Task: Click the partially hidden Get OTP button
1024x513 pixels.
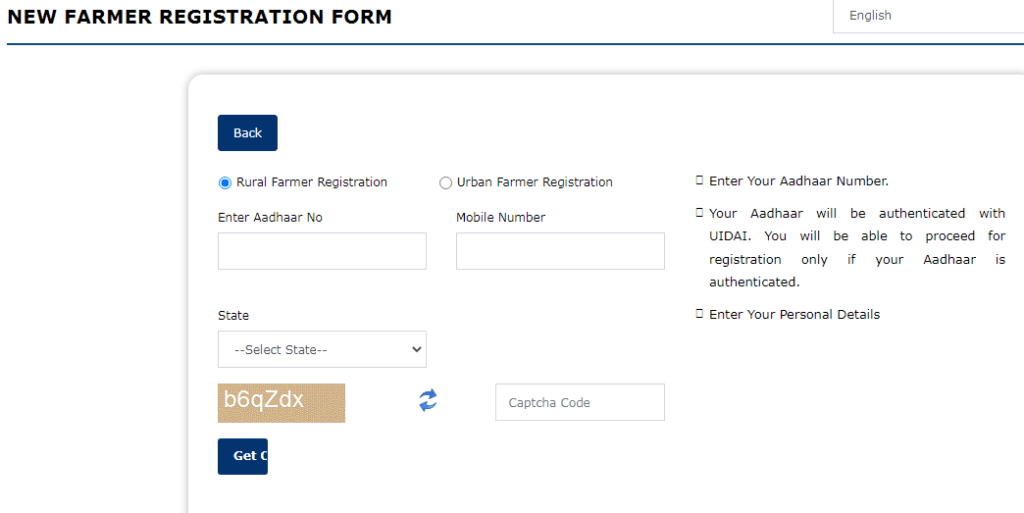Action: (243, 456)
